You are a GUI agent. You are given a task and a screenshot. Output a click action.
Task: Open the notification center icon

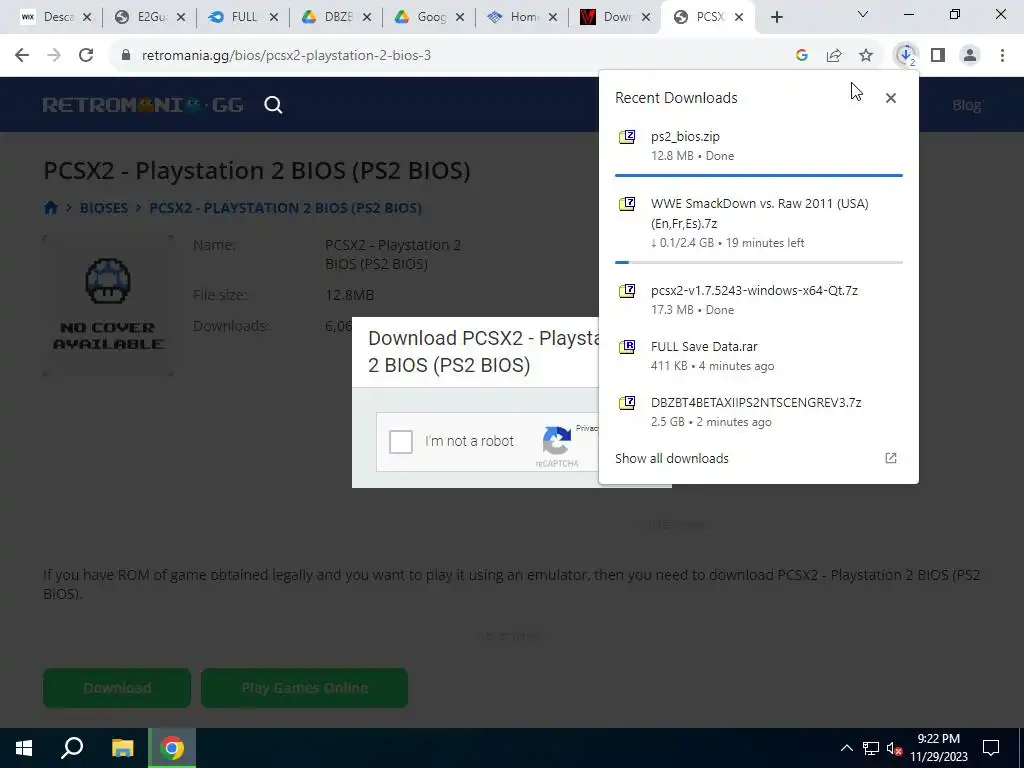[x=991, y=748]
